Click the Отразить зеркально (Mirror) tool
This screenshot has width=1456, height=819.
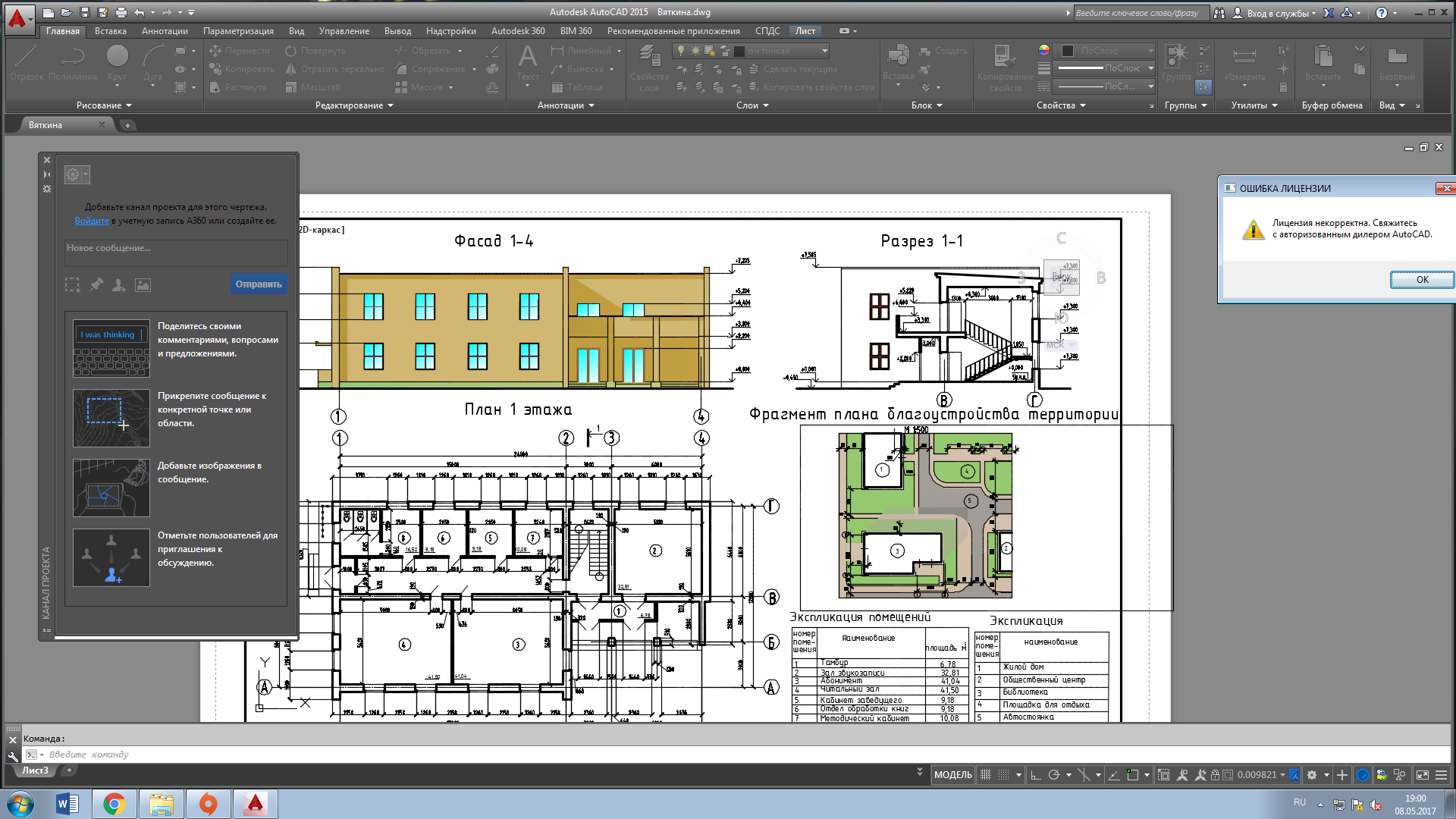[334, 69]
